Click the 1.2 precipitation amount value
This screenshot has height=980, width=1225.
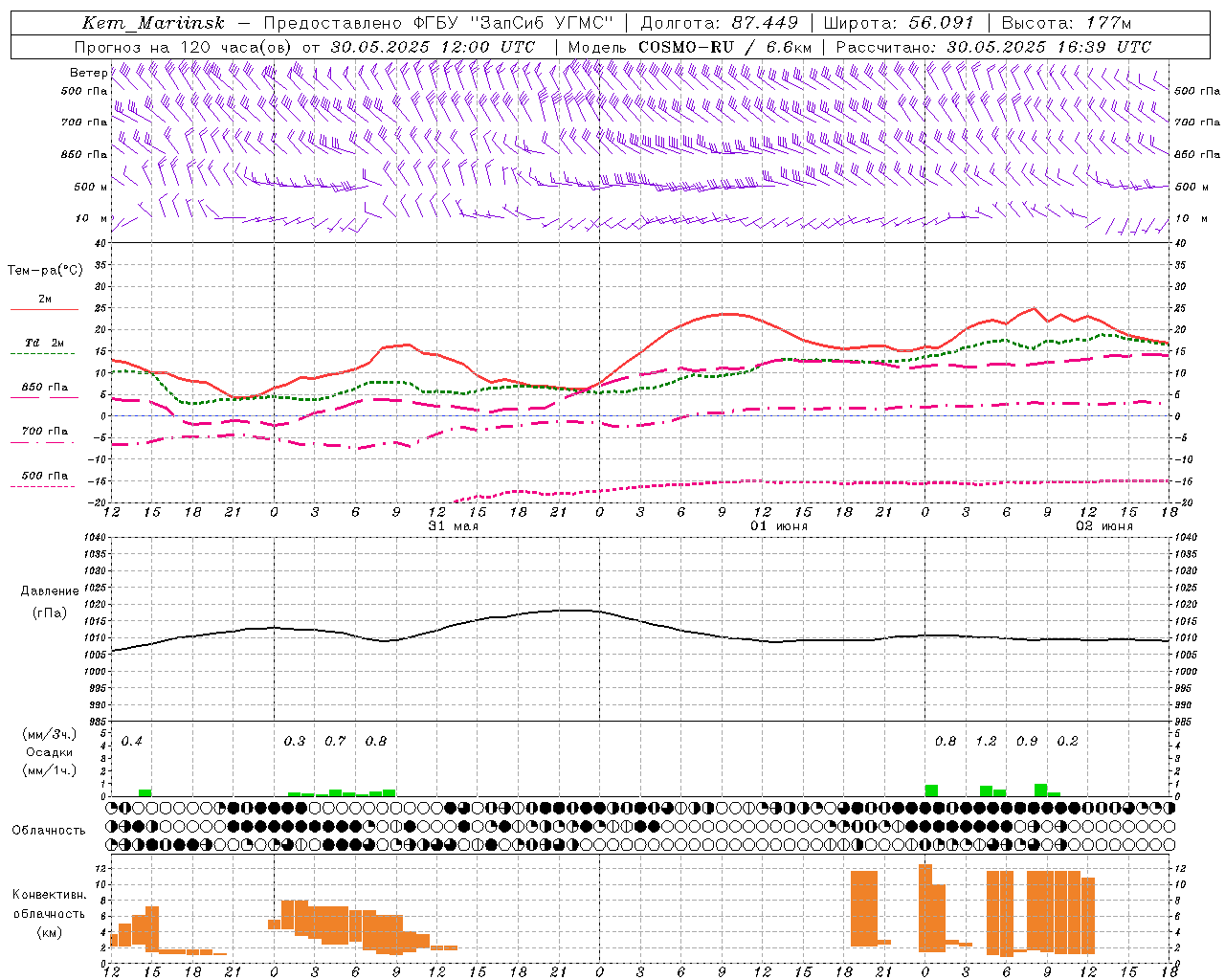(986, 742)
